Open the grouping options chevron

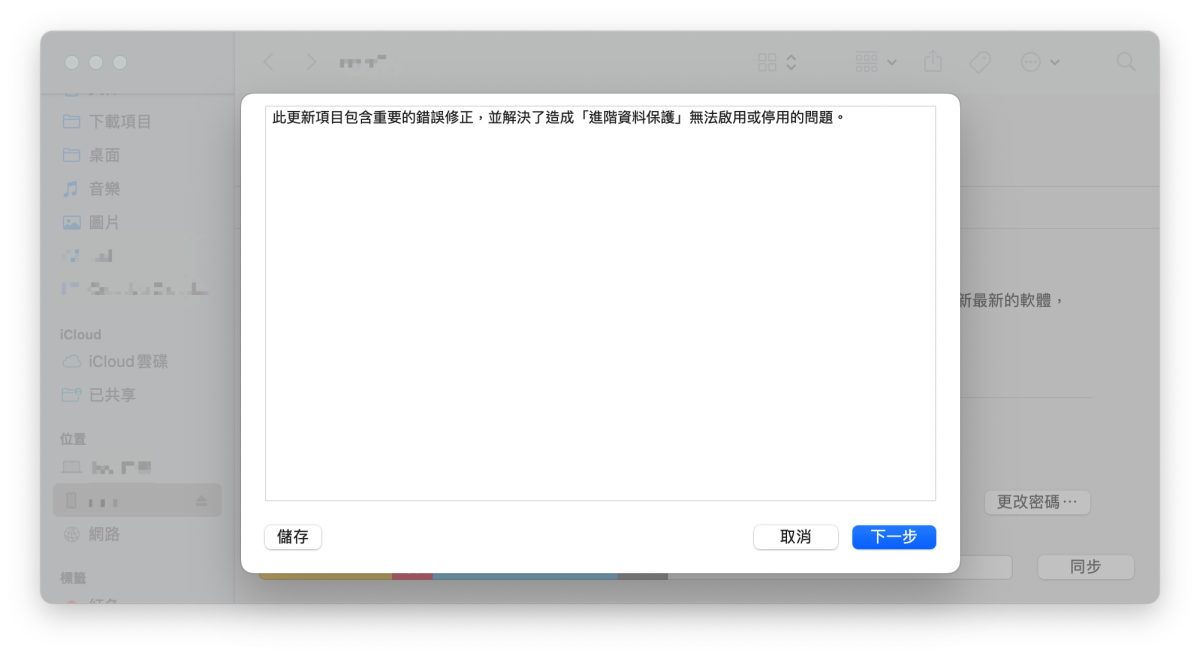(789, 62)
